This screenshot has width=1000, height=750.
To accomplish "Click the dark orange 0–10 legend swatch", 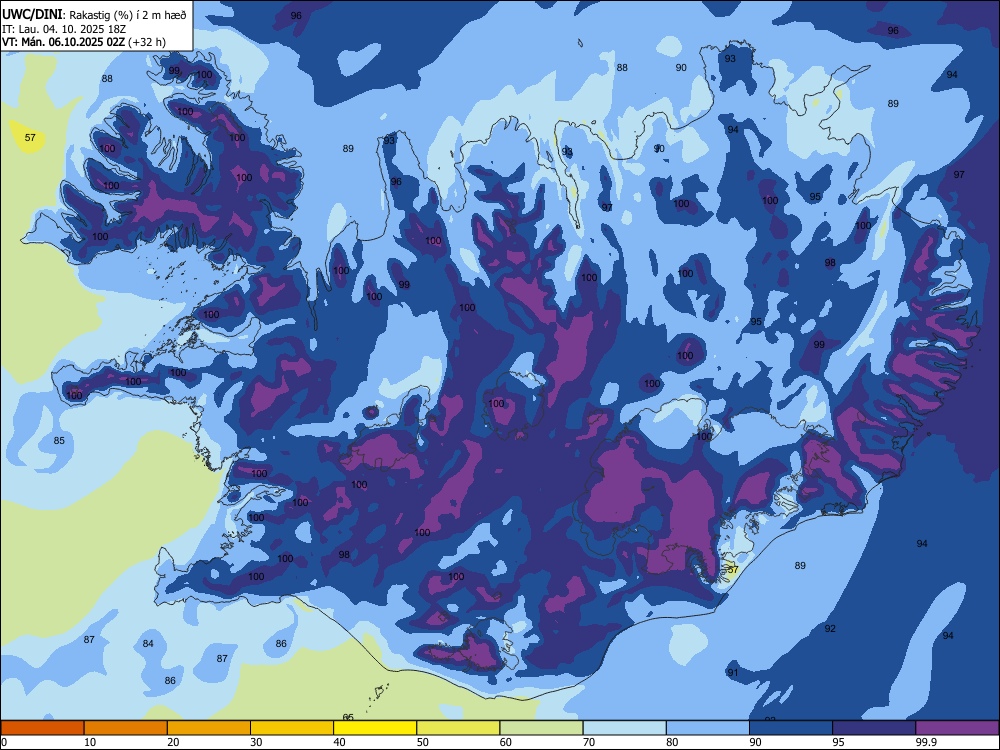I will [x=42, y=728].
